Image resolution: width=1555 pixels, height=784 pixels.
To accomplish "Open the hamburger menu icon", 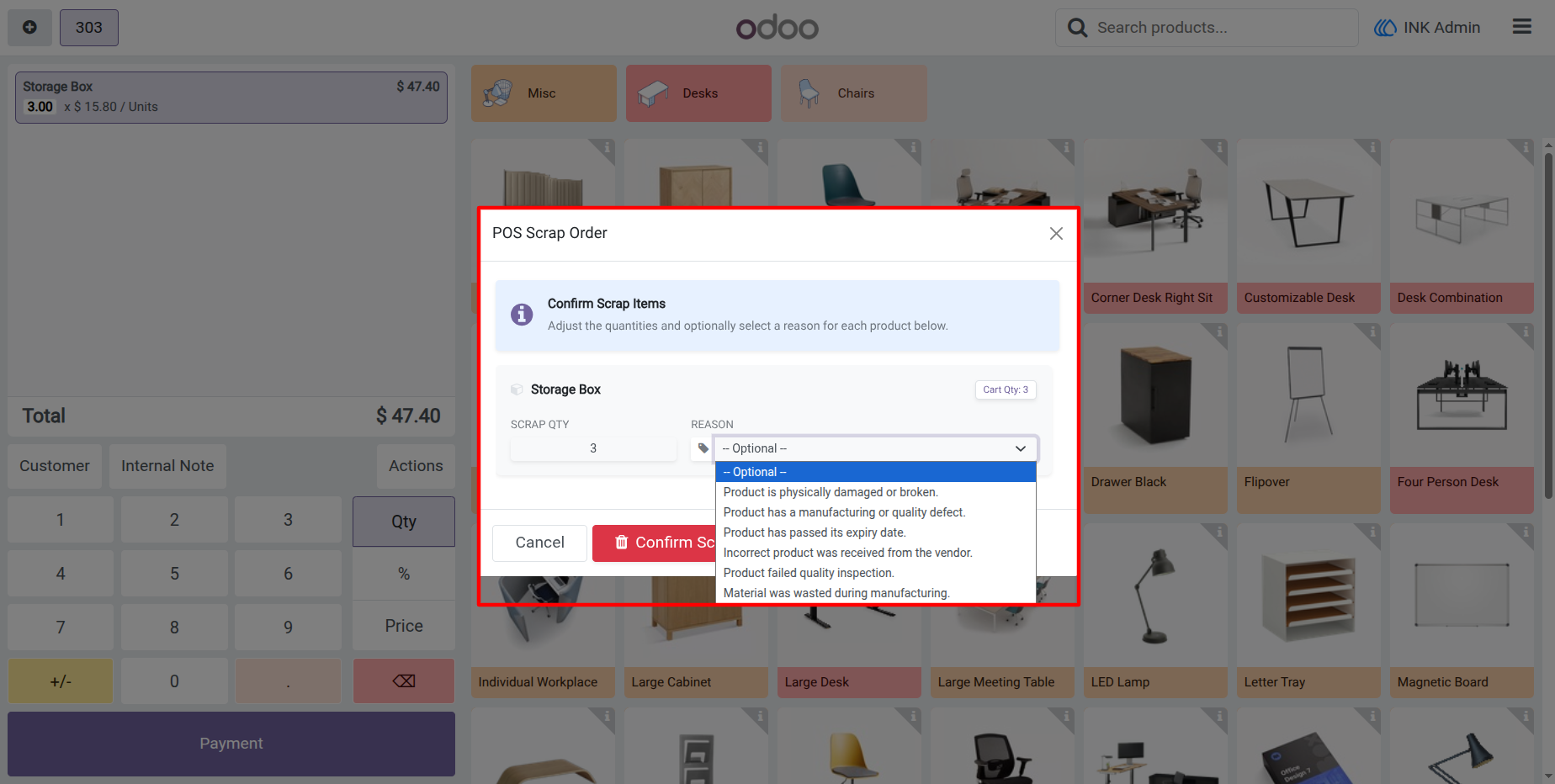I will [x=1521, y=27].
